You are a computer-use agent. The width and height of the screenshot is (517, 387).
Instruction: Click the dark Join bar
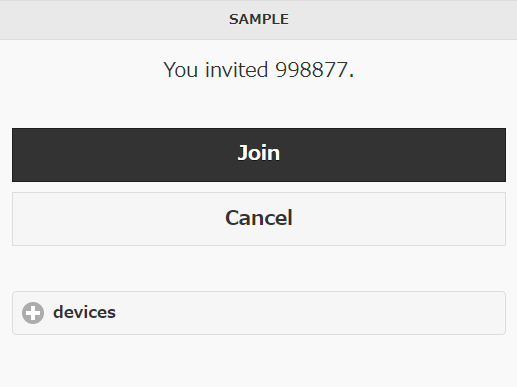(259, 155)
